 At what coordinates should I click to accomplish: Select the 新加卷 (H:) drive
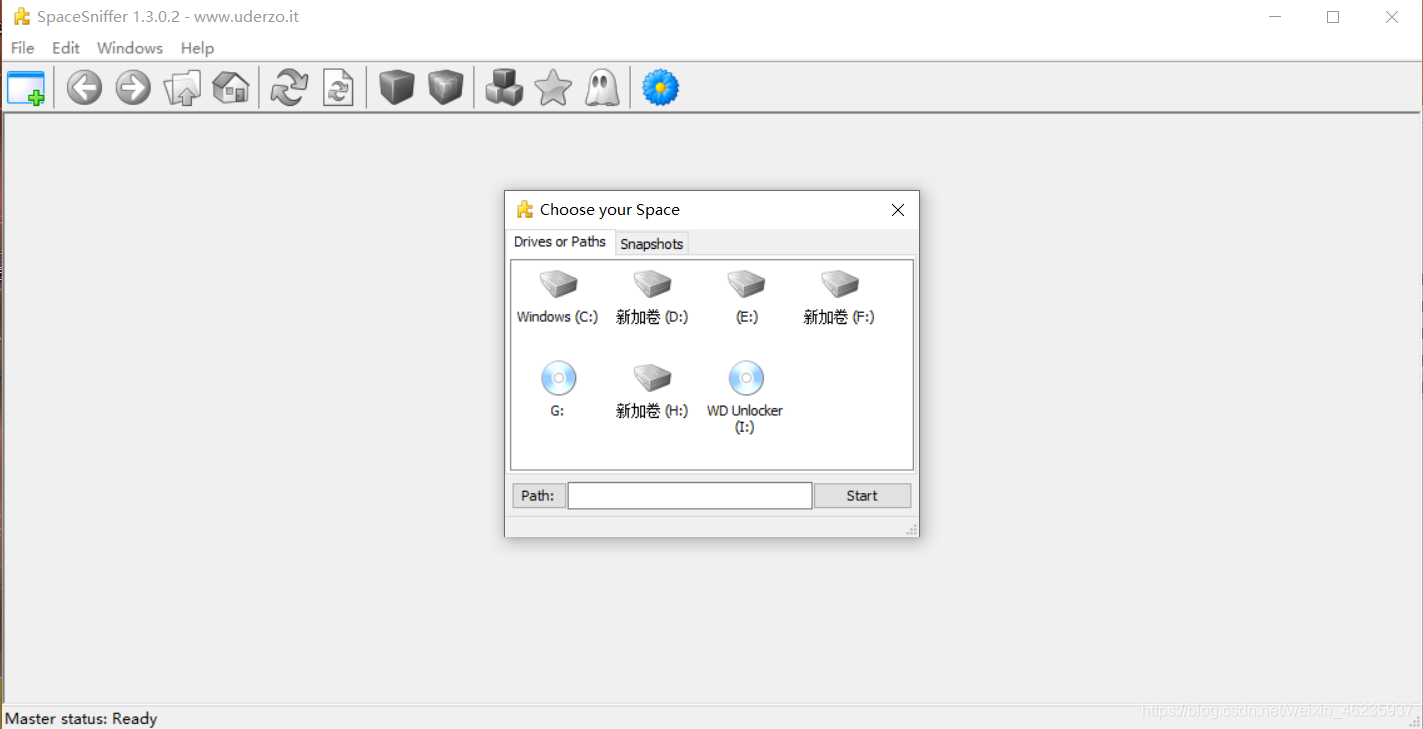point(652,391)
